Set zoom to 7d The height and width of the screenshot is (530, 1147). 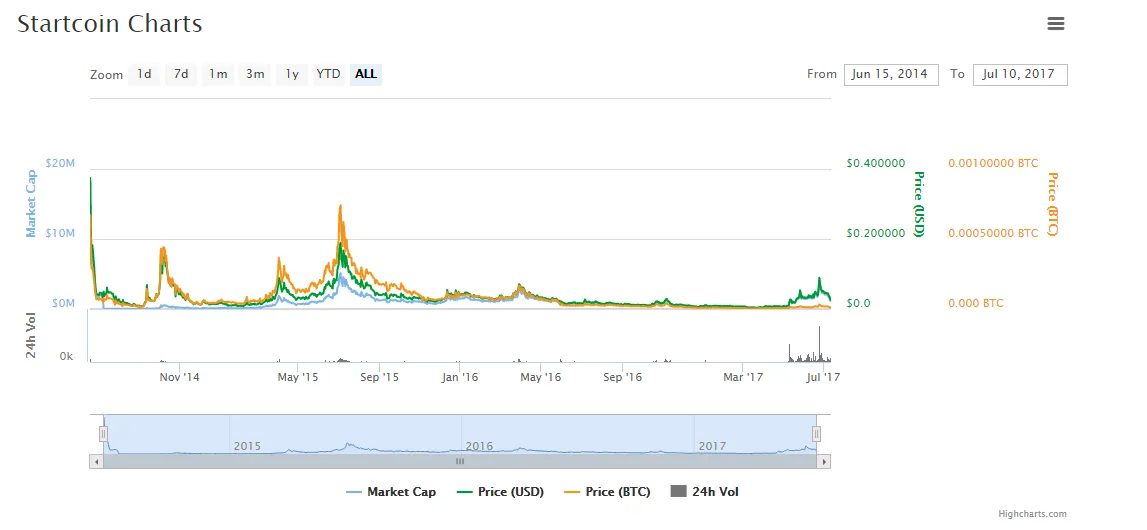(181, 74)
